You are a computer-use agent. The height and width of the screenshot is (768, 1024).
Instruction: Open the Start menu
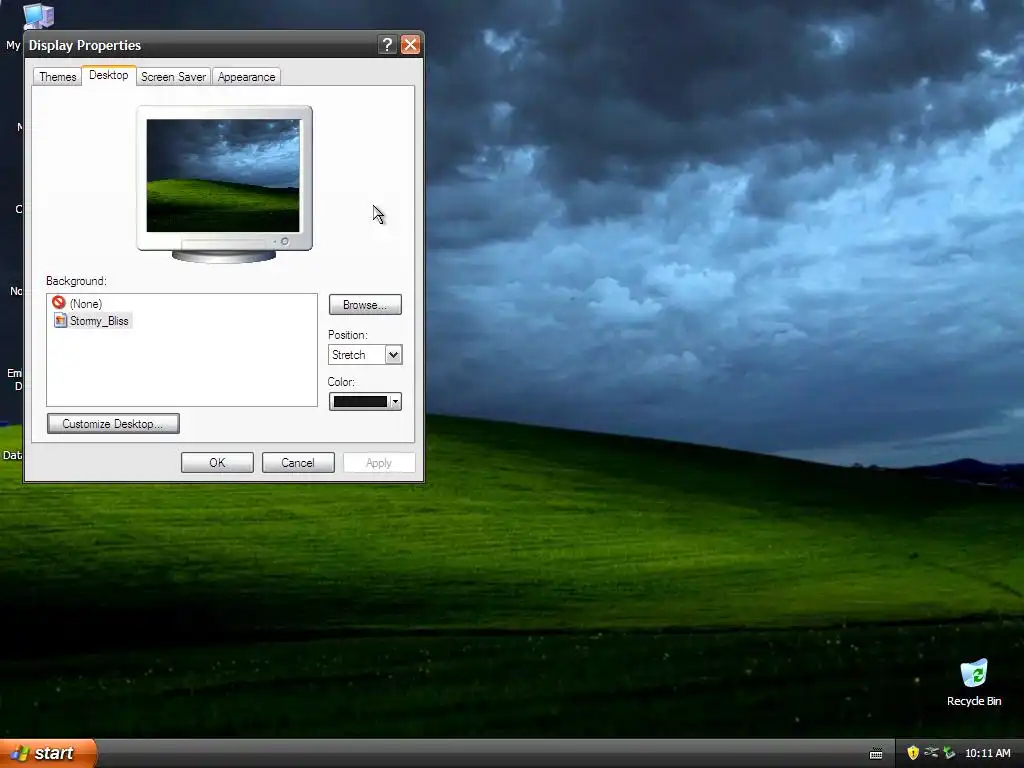click(48, 753)
